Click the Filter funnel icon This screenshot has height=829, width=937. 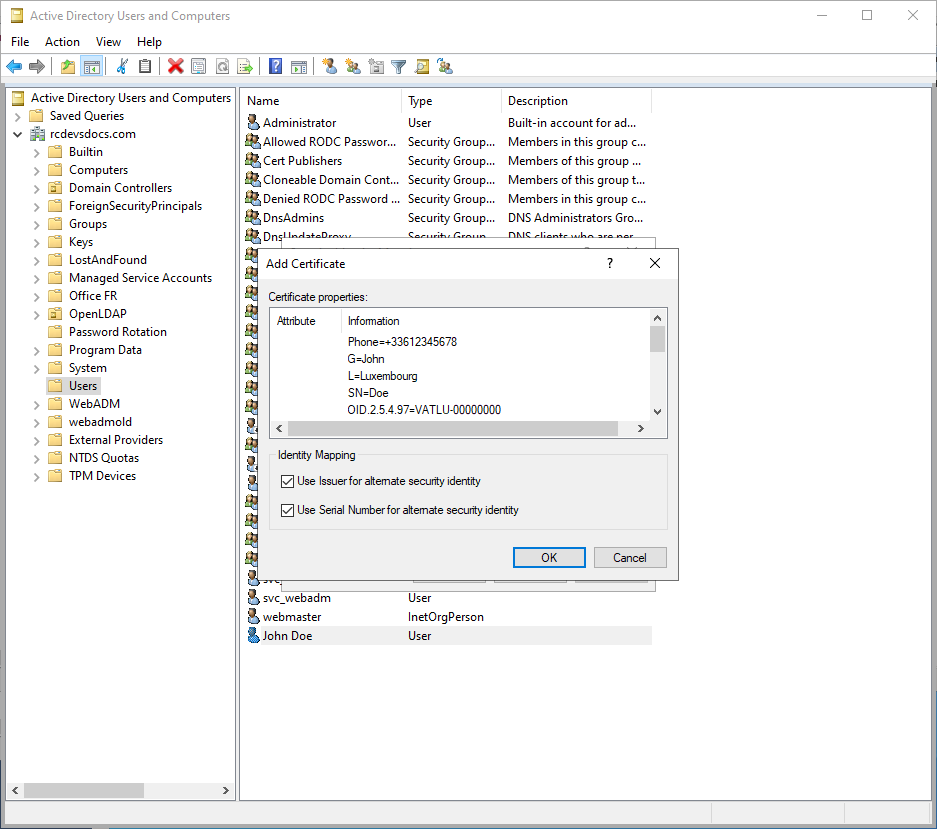tap(399, 66)
